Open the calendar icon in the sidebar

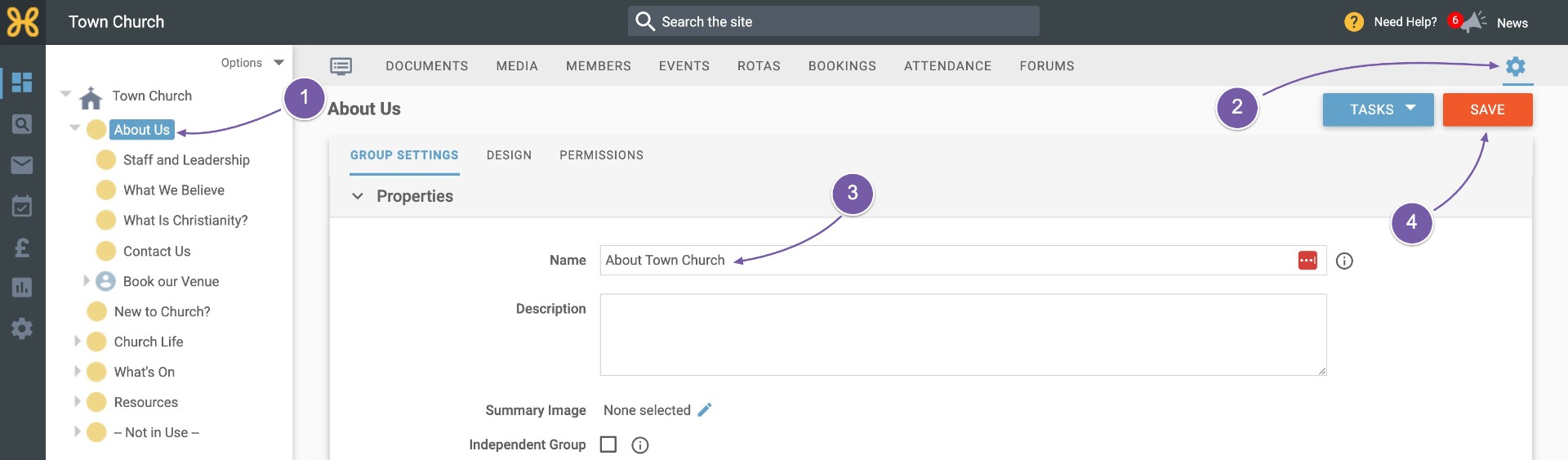pos(22,206)
